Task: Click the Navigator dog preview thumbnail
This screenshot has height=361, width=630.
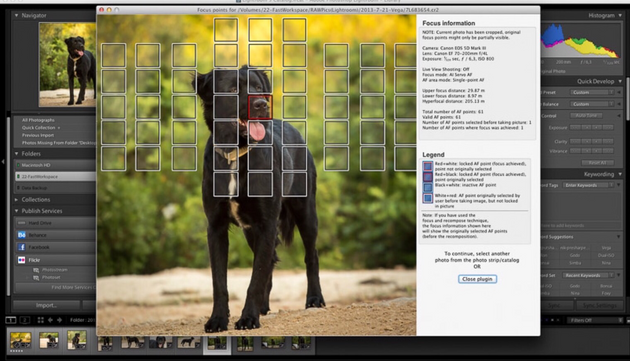Action: [x=67, y=64]
